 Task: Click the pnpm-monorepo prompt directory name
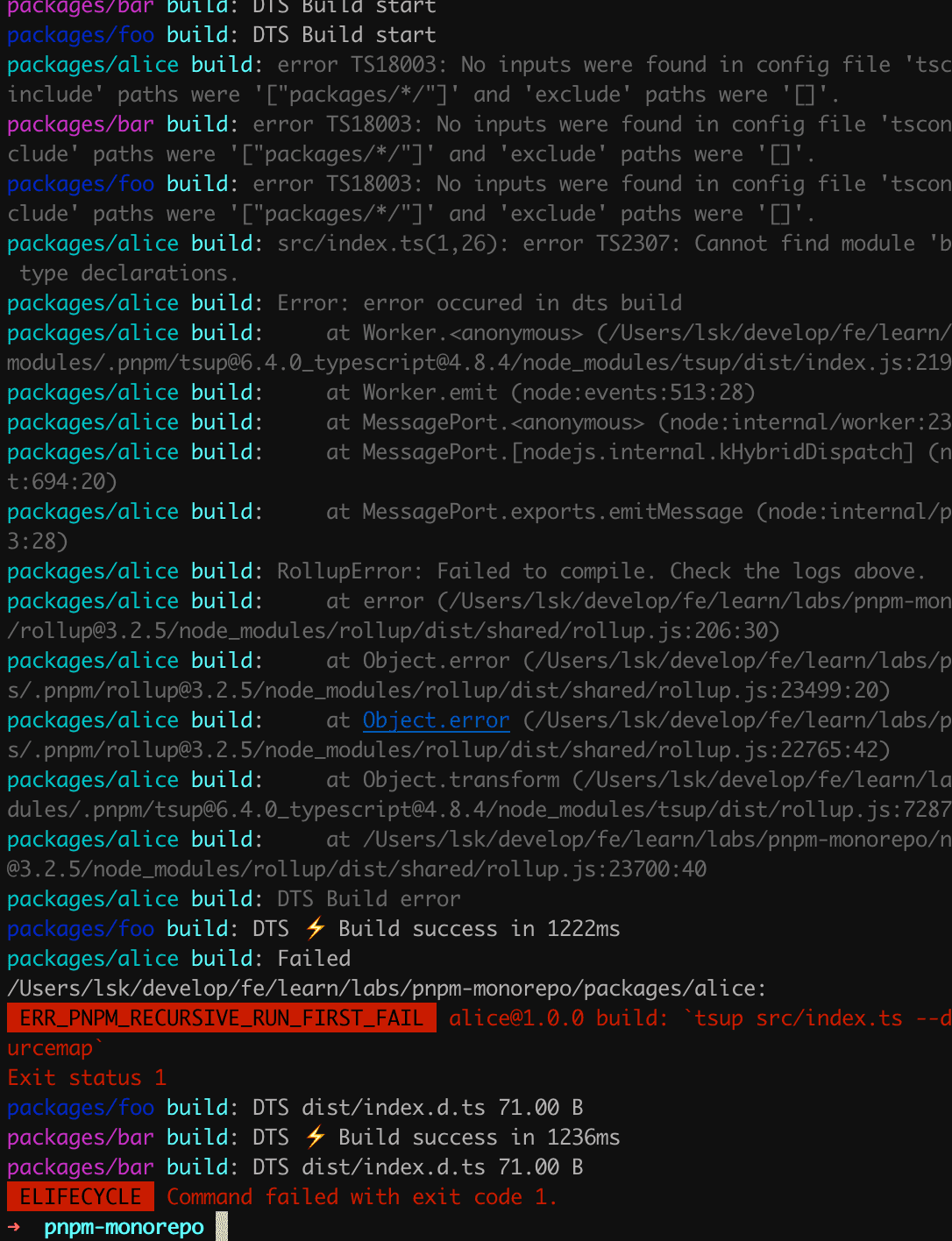[x=124, y=1227]
